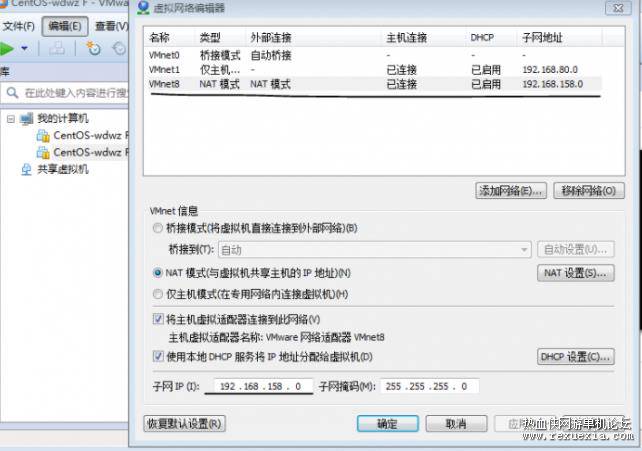Toggle 将主机虚拟适配器连接到此网络 checkbox
This screenshot has width=642, height=451.
pos(158,319)
